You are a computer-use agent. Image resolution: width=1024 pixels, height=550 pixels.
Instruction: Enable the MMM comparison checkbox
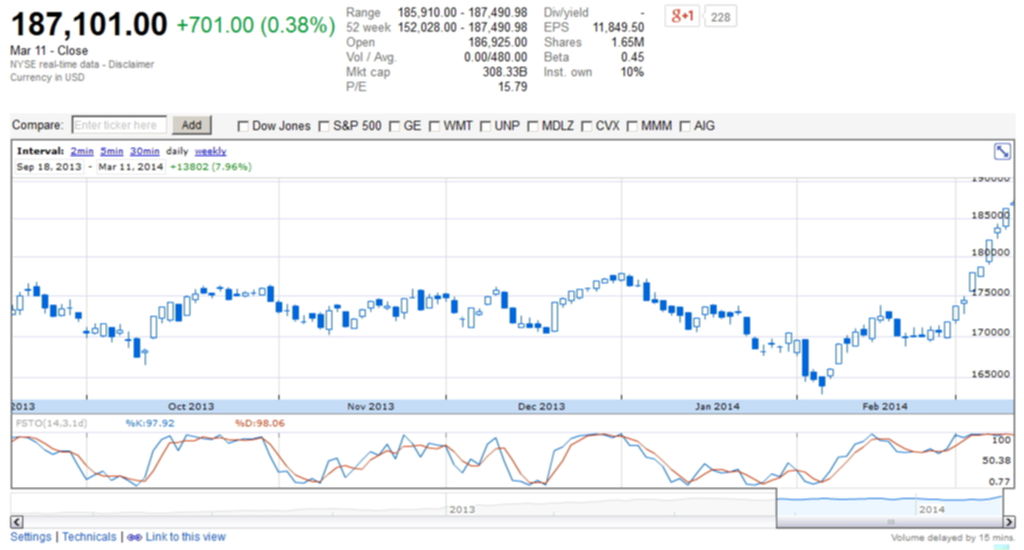[x=632, y=126]
